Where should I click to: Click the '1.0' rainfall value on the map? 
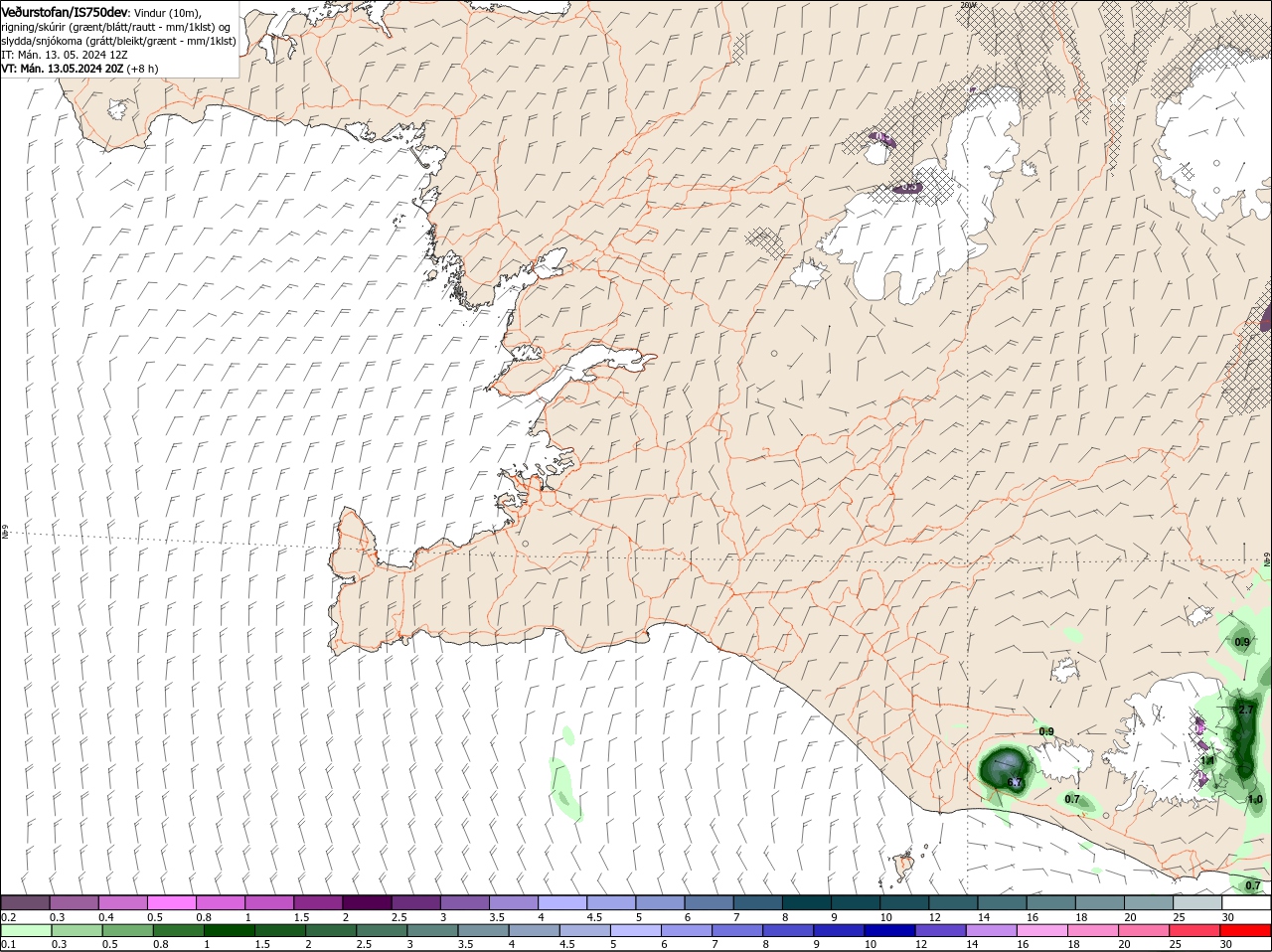(x=1255, y=799)
